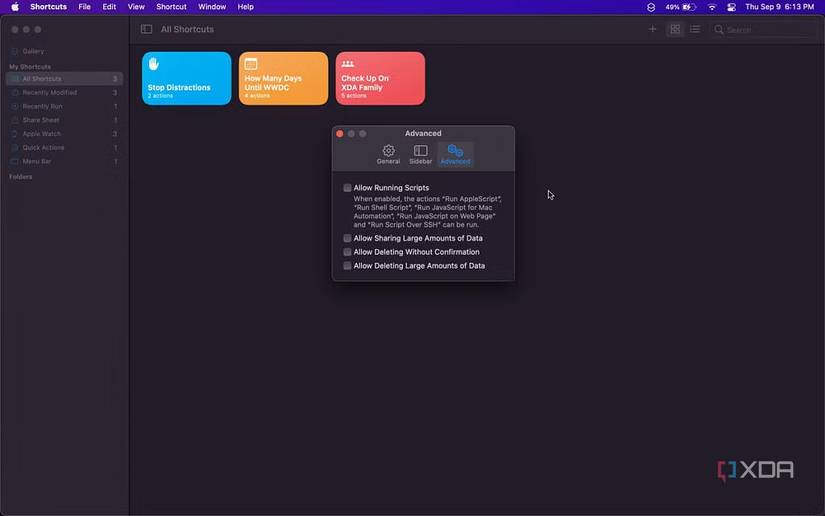Viewport: 825px width, 516px height.
Task: Open the Stop Distractions shortcut card
Action: [186, 78]
